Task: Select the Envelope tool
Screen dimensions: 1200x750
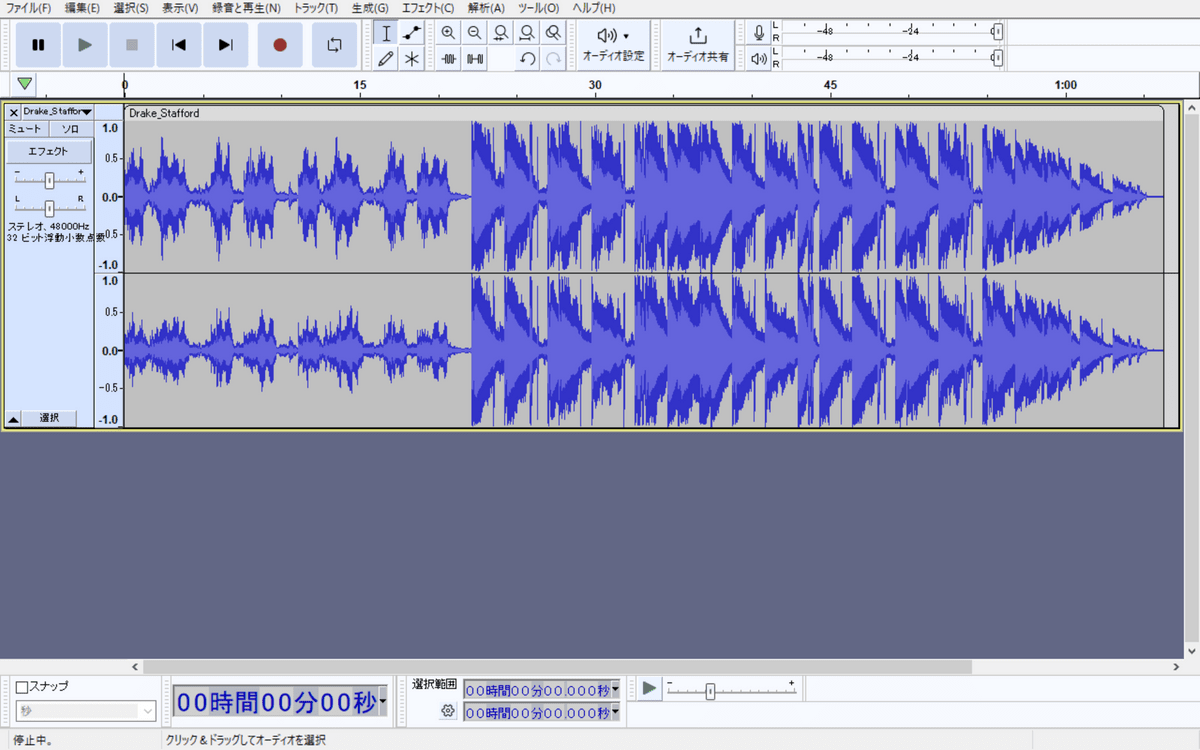Action: (411, 33)
